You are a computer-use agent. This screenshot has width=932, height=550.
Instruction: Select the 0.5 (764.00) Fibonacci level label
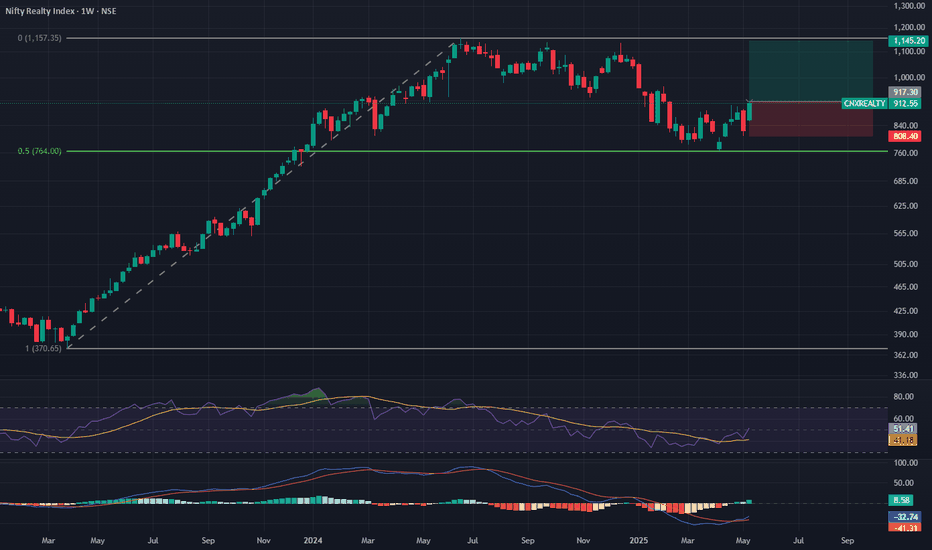coord(39,151)
